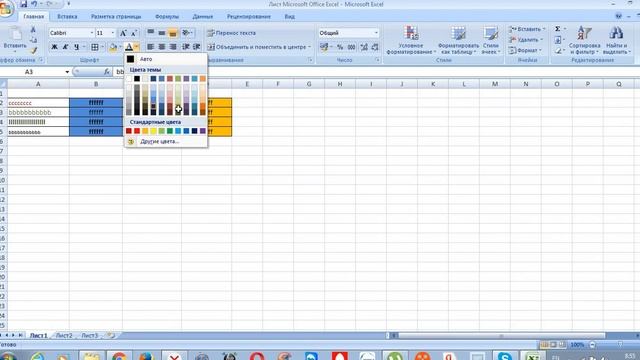The width and height of the screenshot is (640, 360).
Task: Click the Формат cells button
Action: (x=525, y=51)
